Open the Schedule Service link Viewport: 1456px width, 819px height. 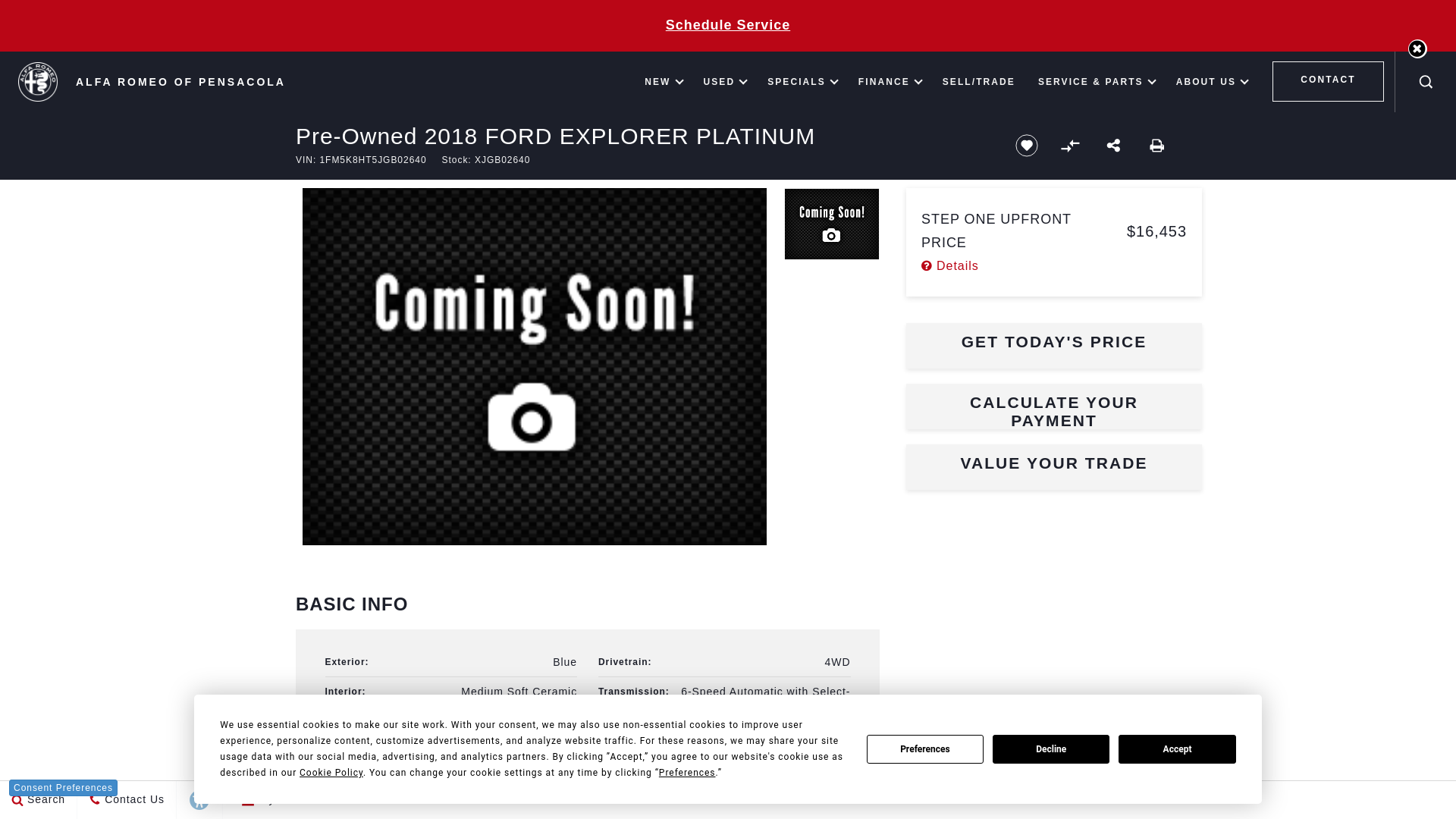pos(727,25)
